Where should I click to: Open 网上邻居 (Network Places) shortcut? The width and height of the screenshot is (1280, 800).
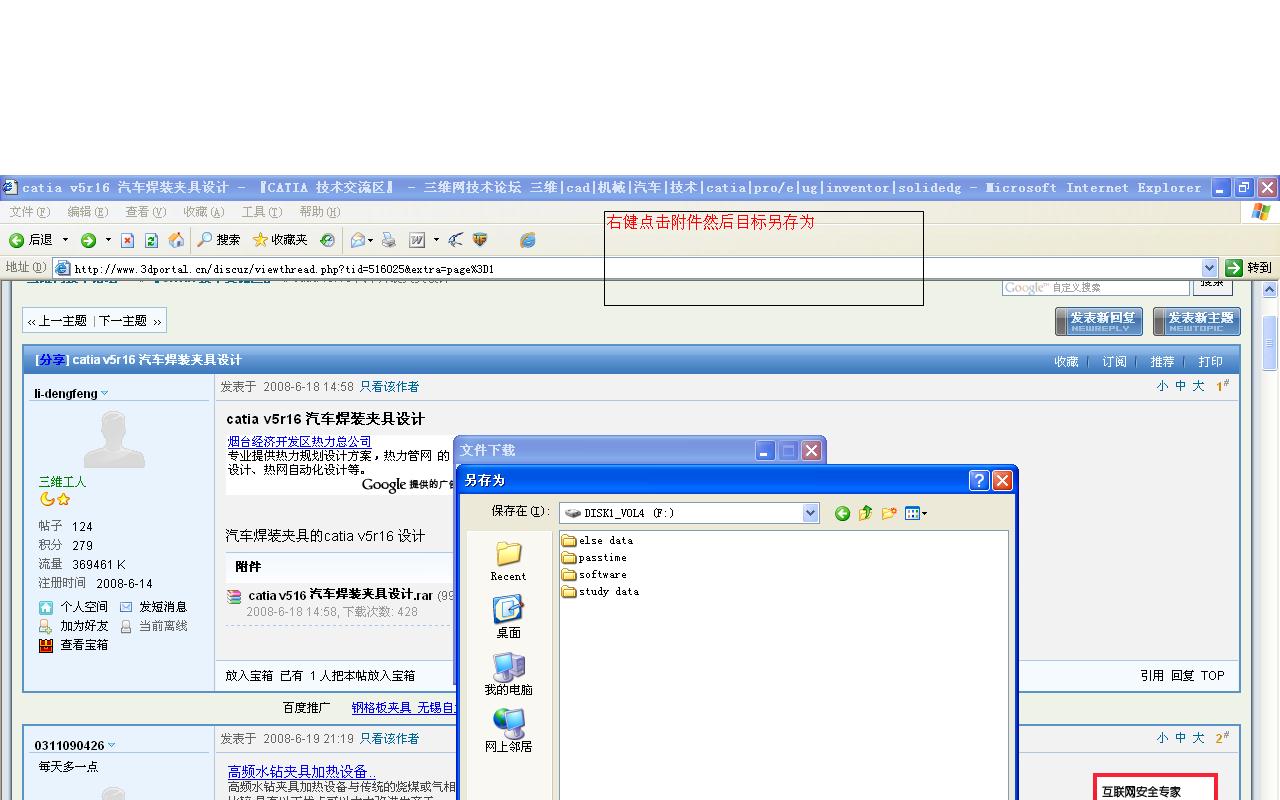[x=508, y=731]
